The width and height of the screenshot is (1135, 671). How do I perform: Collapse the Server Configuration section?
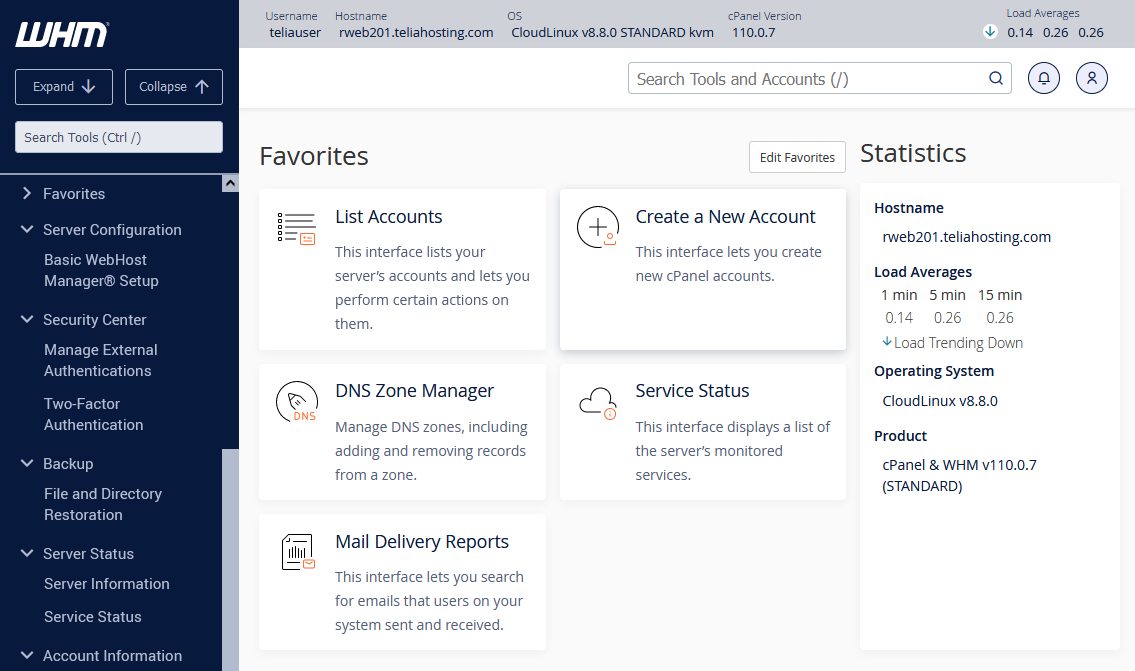[x=27, y=229]
